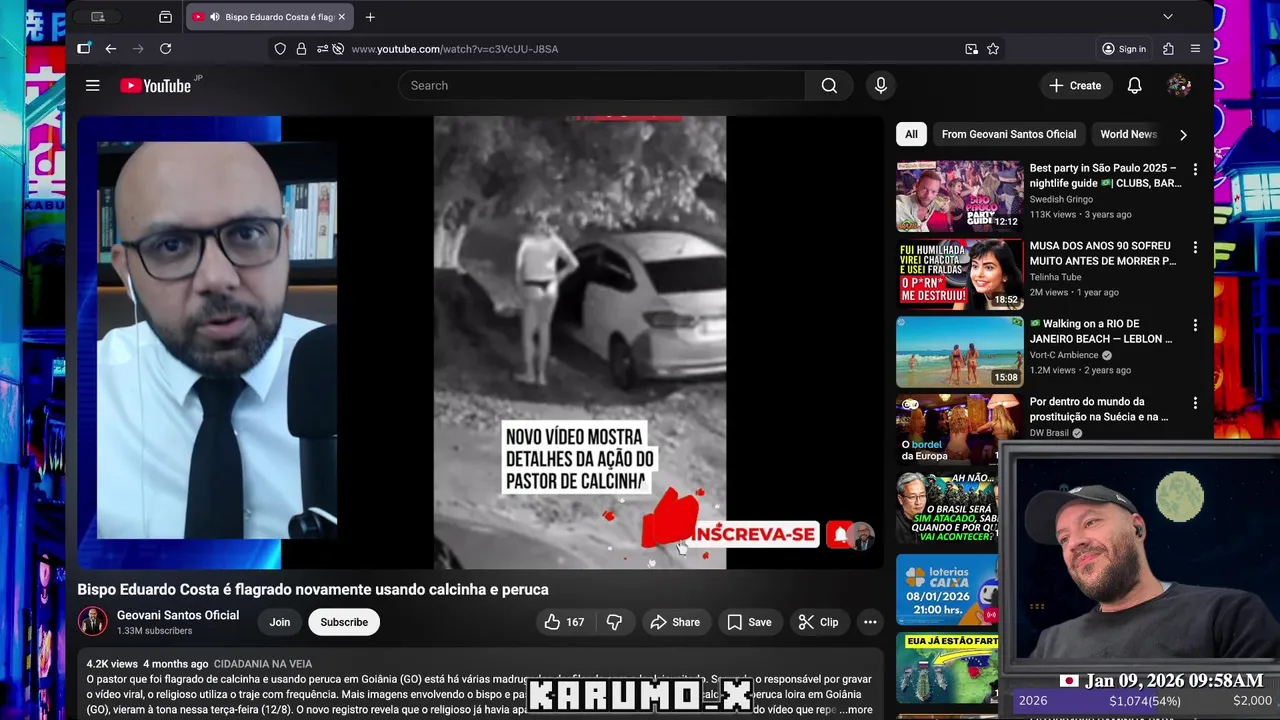Open Geovani Santos Oficial channel avatar

pyautogui.click(x=93, y=622)
